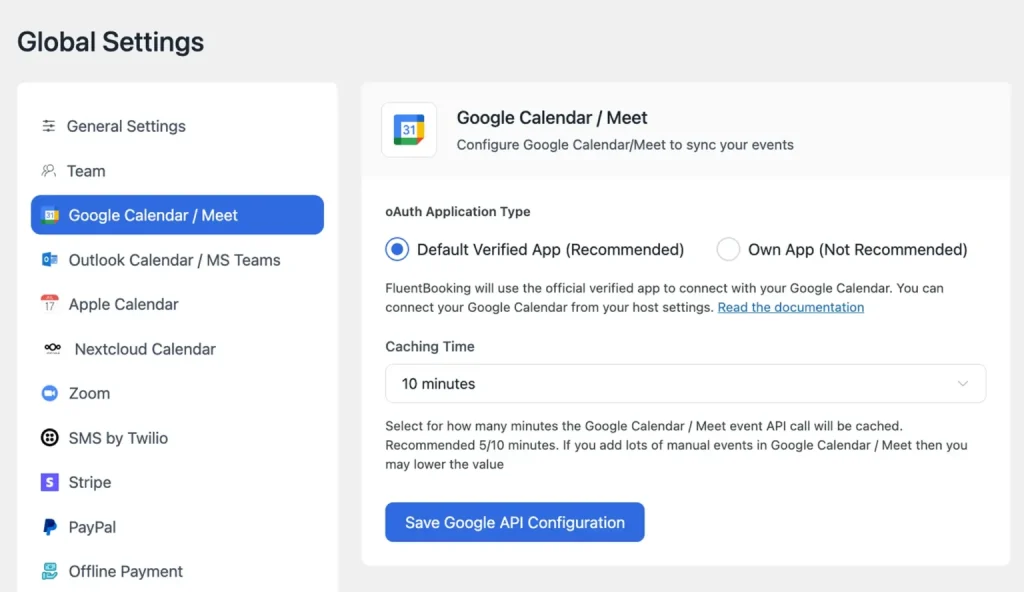
Task: Open the Caching Time dropdown
Action: click(x=684, y=383)
